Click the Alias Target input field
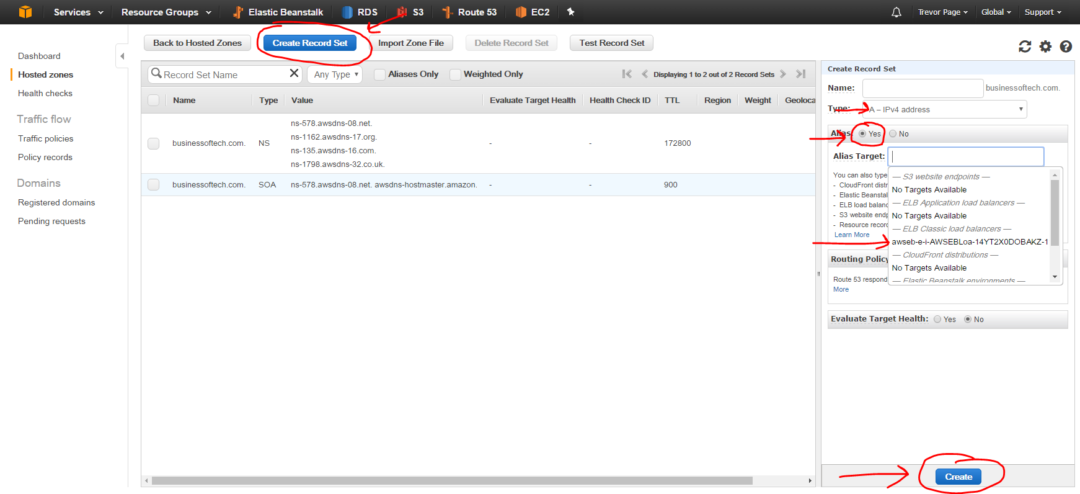Image resolution: width=1080 pixels, height=494 pixels. click(x=967, y=156)
